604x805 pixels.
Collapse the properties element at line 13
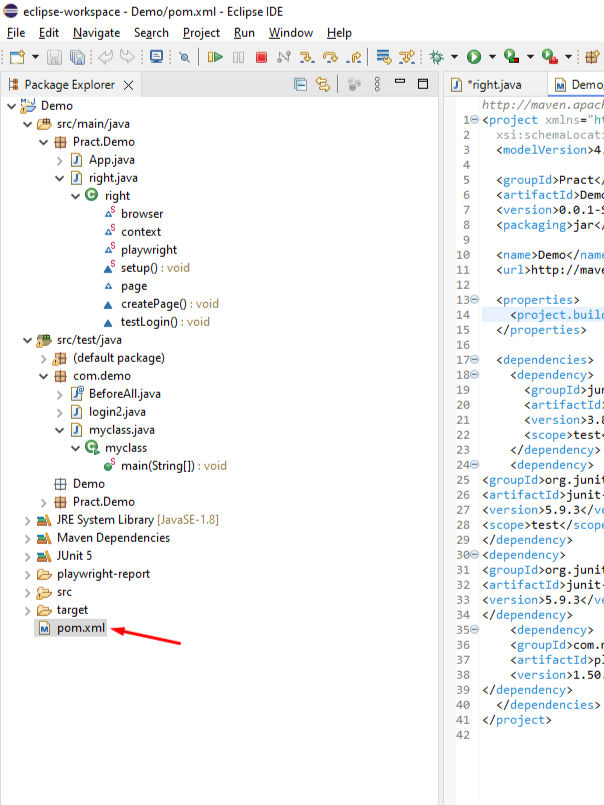tap(475, 299)
